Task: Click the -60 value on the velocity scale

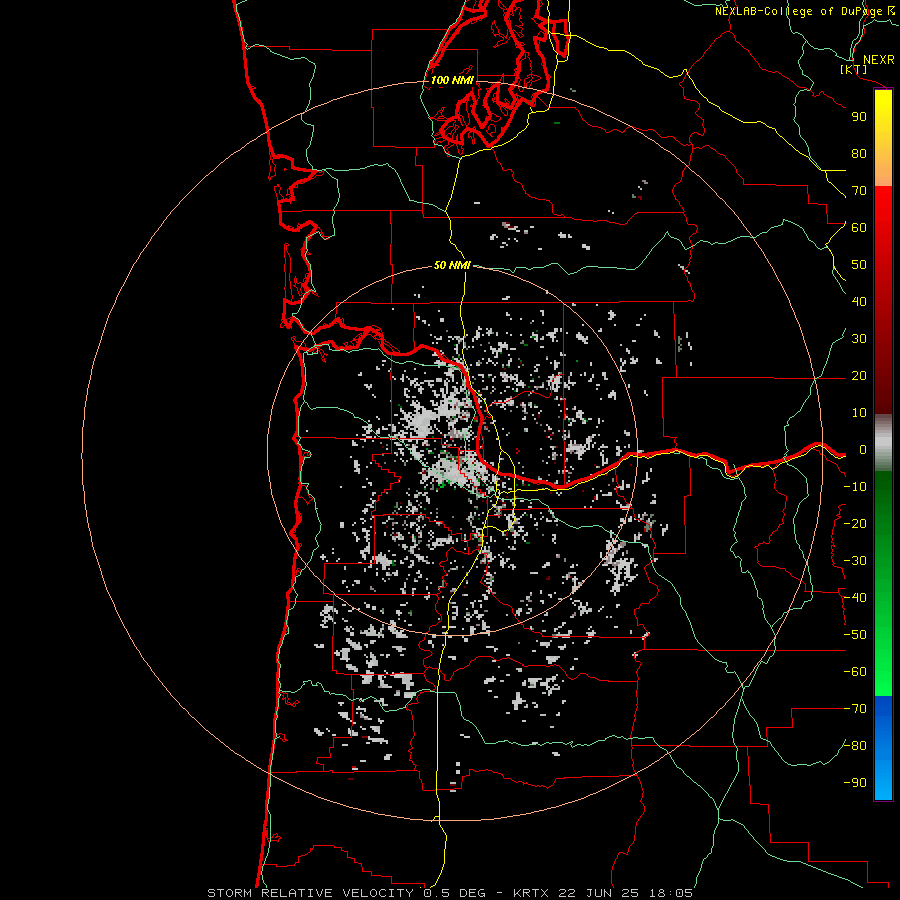Action: click(x=855, y=672)
